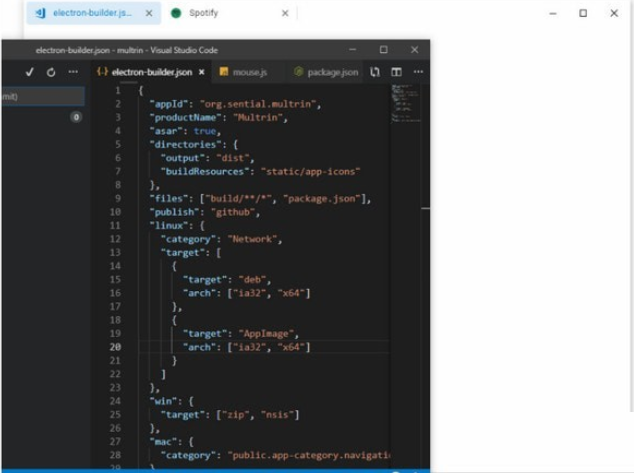Screen dimensions: 634x473
Task: Close the electron-builder.json editor tab
Action: 201,72
